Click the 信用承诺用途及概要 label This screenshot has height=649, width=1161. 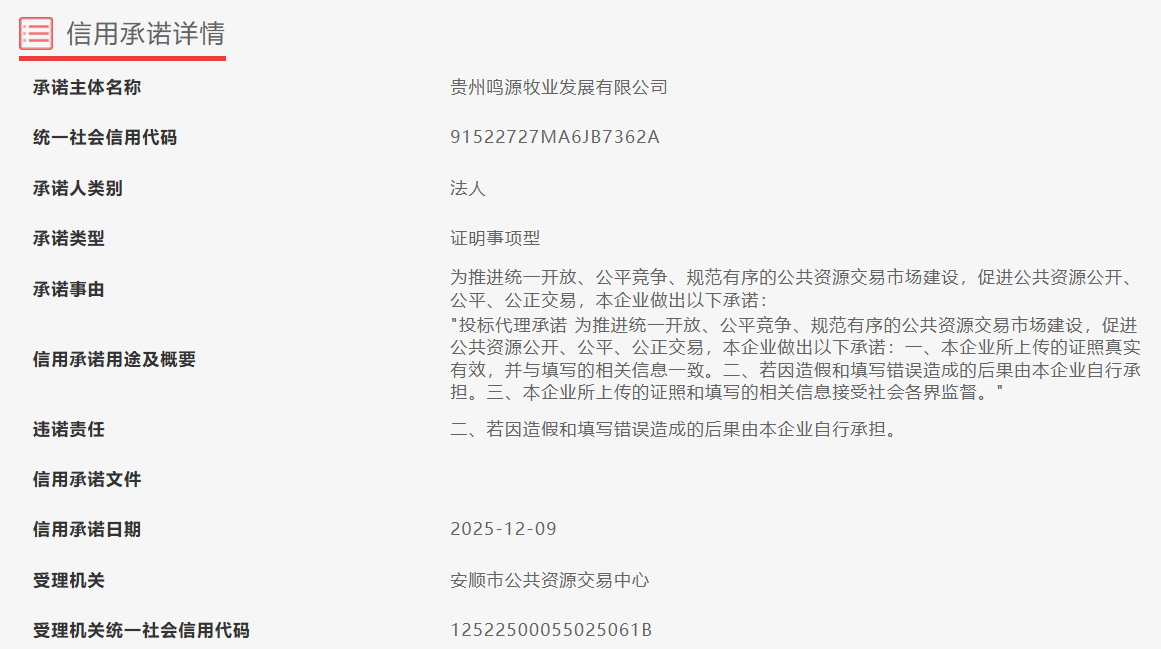point(114,359)
